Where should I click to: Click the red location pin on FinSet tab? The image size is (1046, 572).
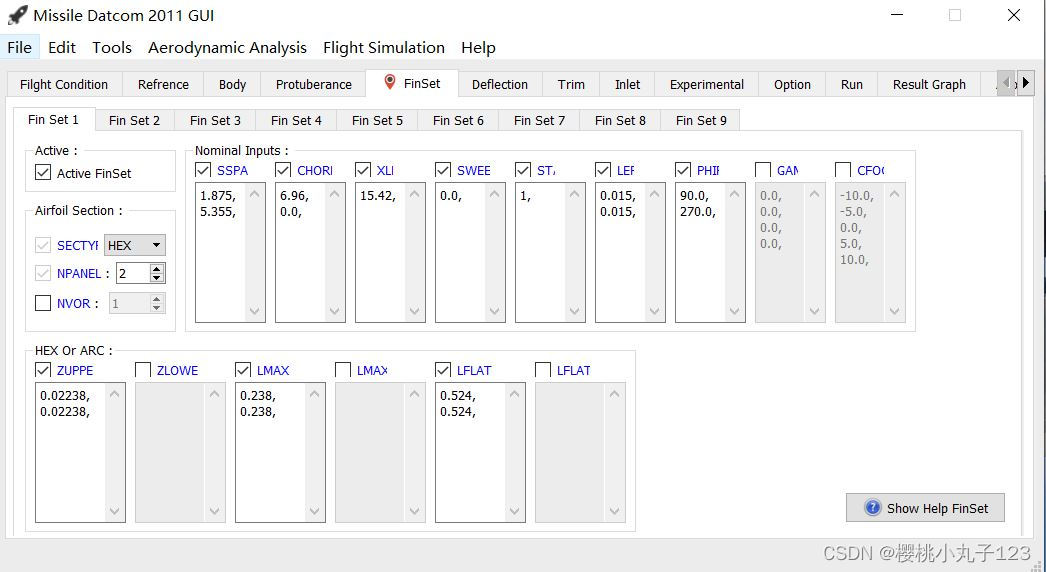click(x=390, y=82)
